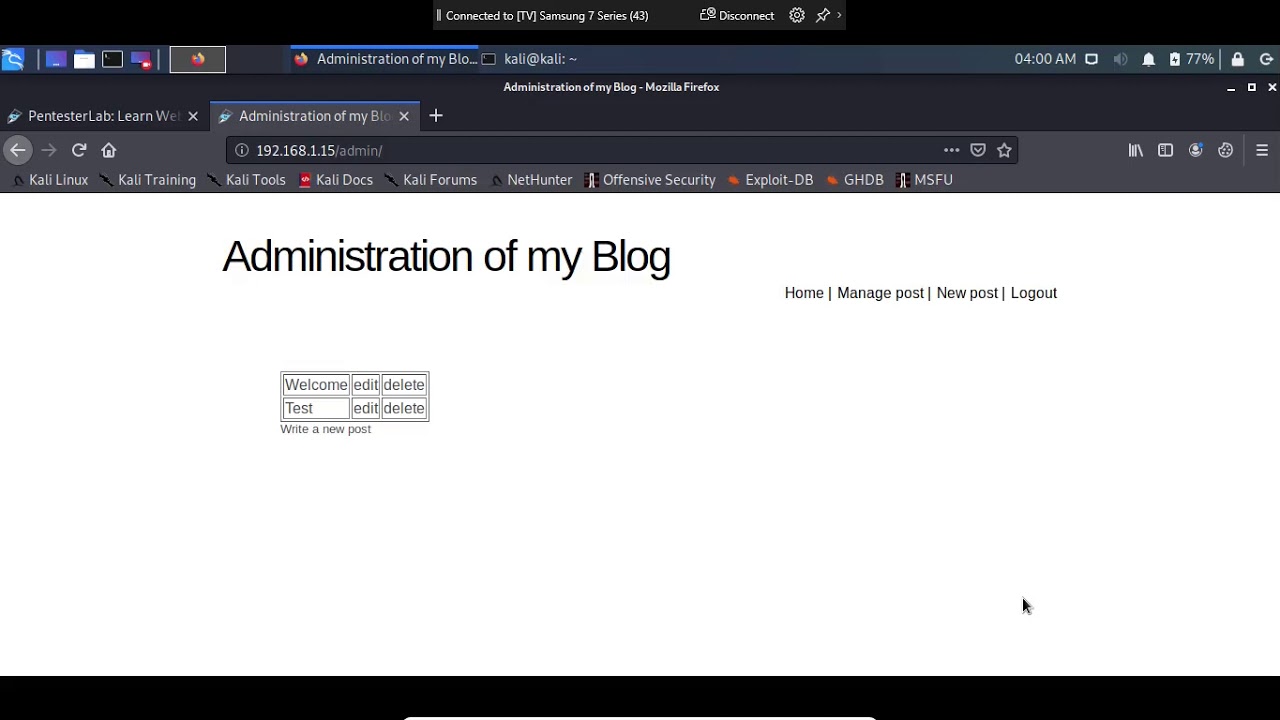The image size is (1280, 720).
Task: Open the Kali applications menu icon
Action: [12, 59]
